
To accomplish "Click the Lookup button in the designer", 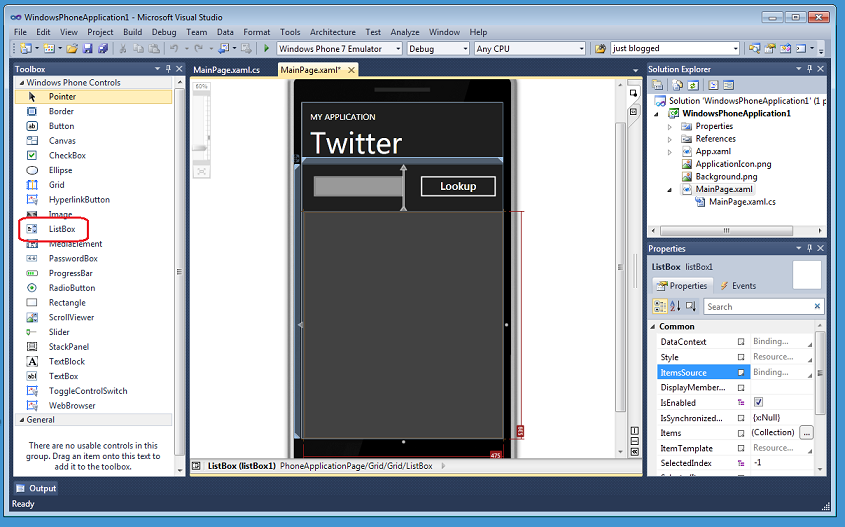I will [458, 186].
